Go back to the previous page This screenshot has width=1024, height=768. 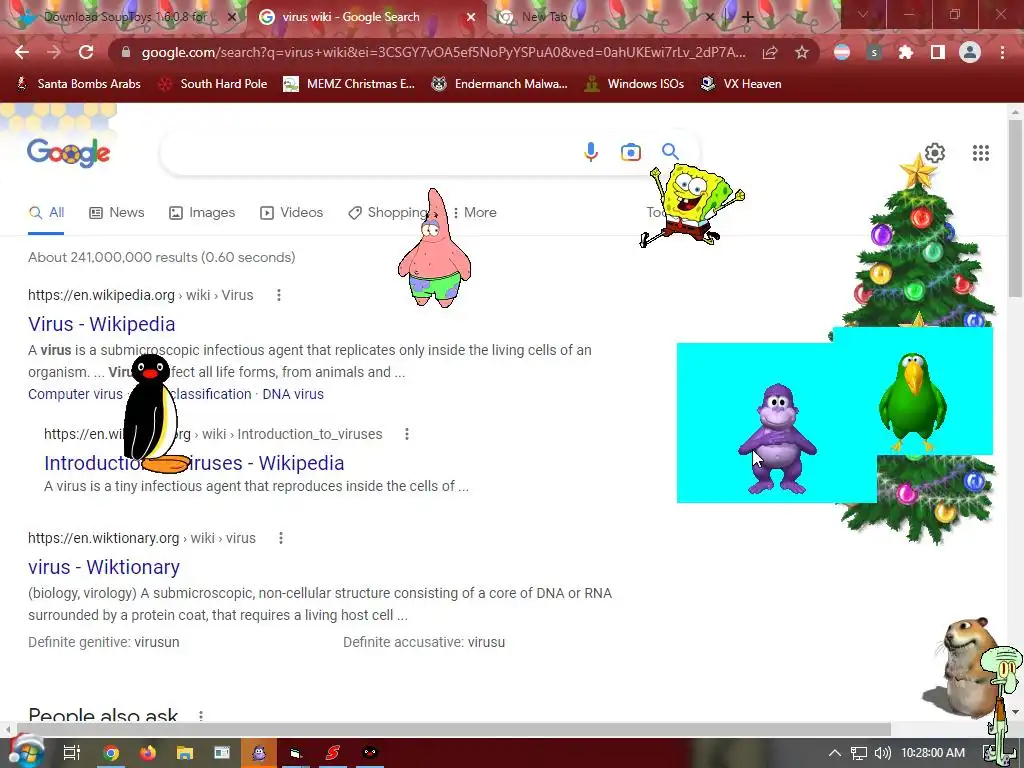[22, 52]
